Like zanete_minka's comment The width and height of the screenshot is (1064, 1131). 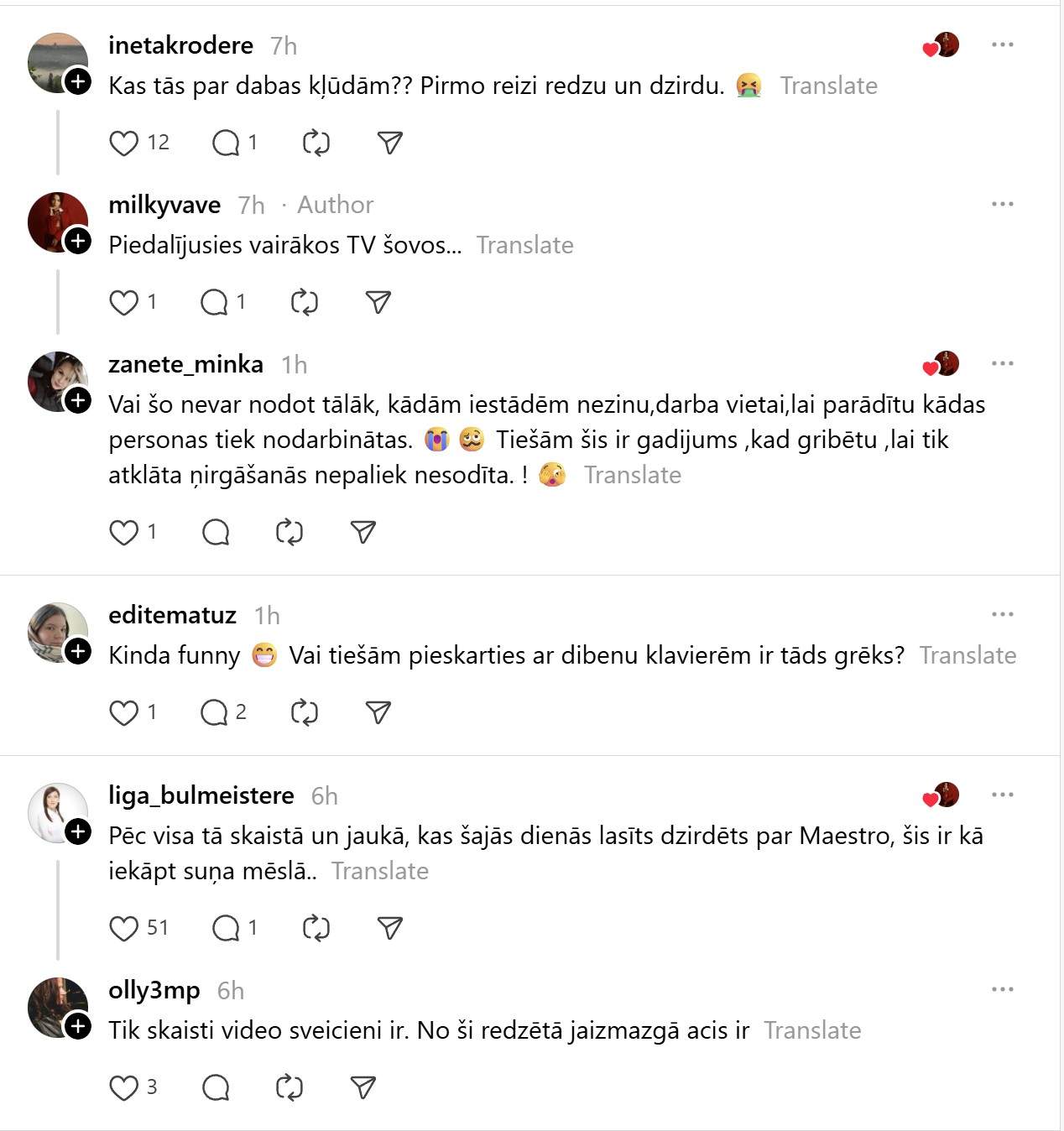pyautogui.click(x=124, y=533)
